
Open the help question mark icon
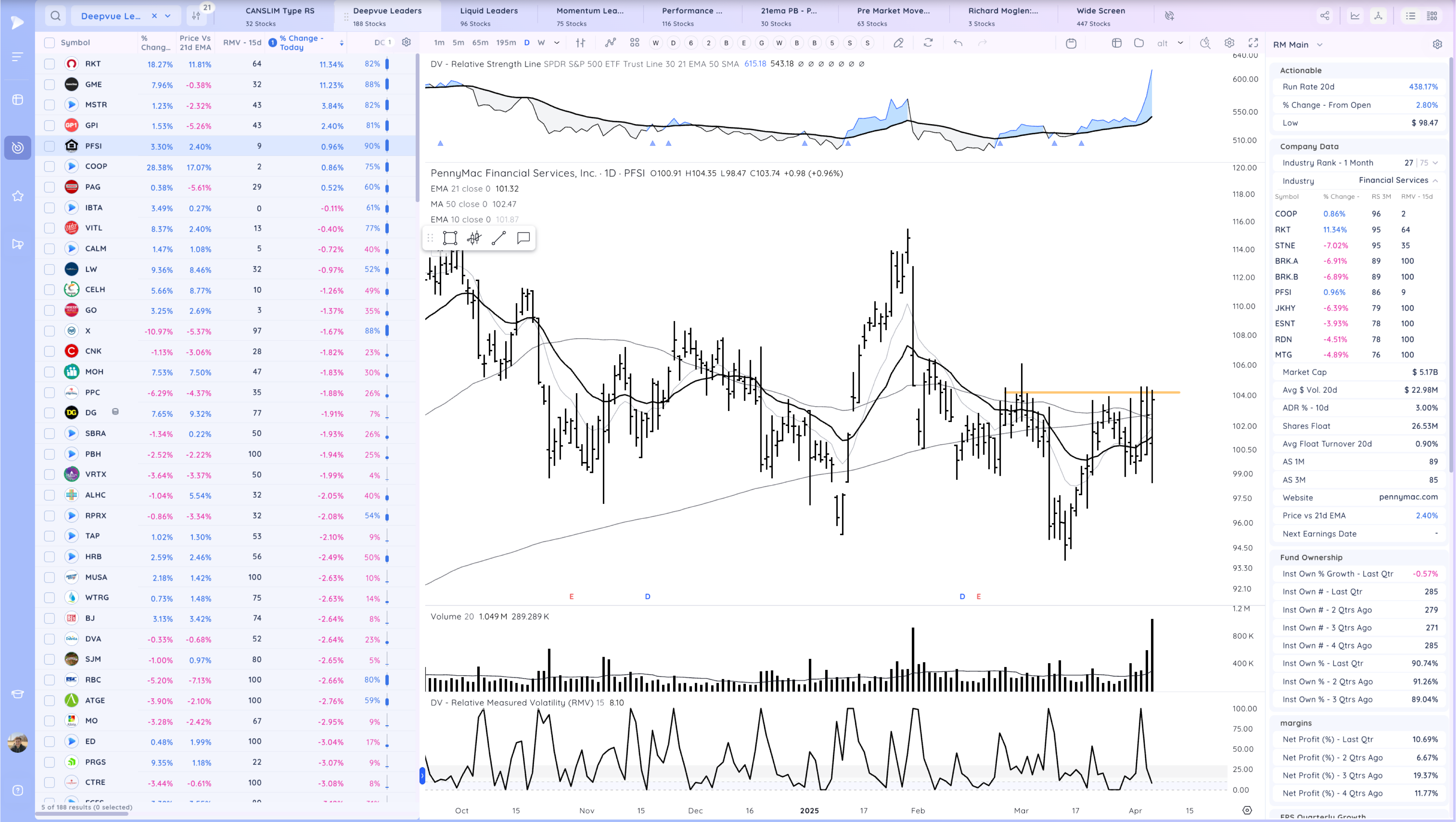tap(17, 790)
